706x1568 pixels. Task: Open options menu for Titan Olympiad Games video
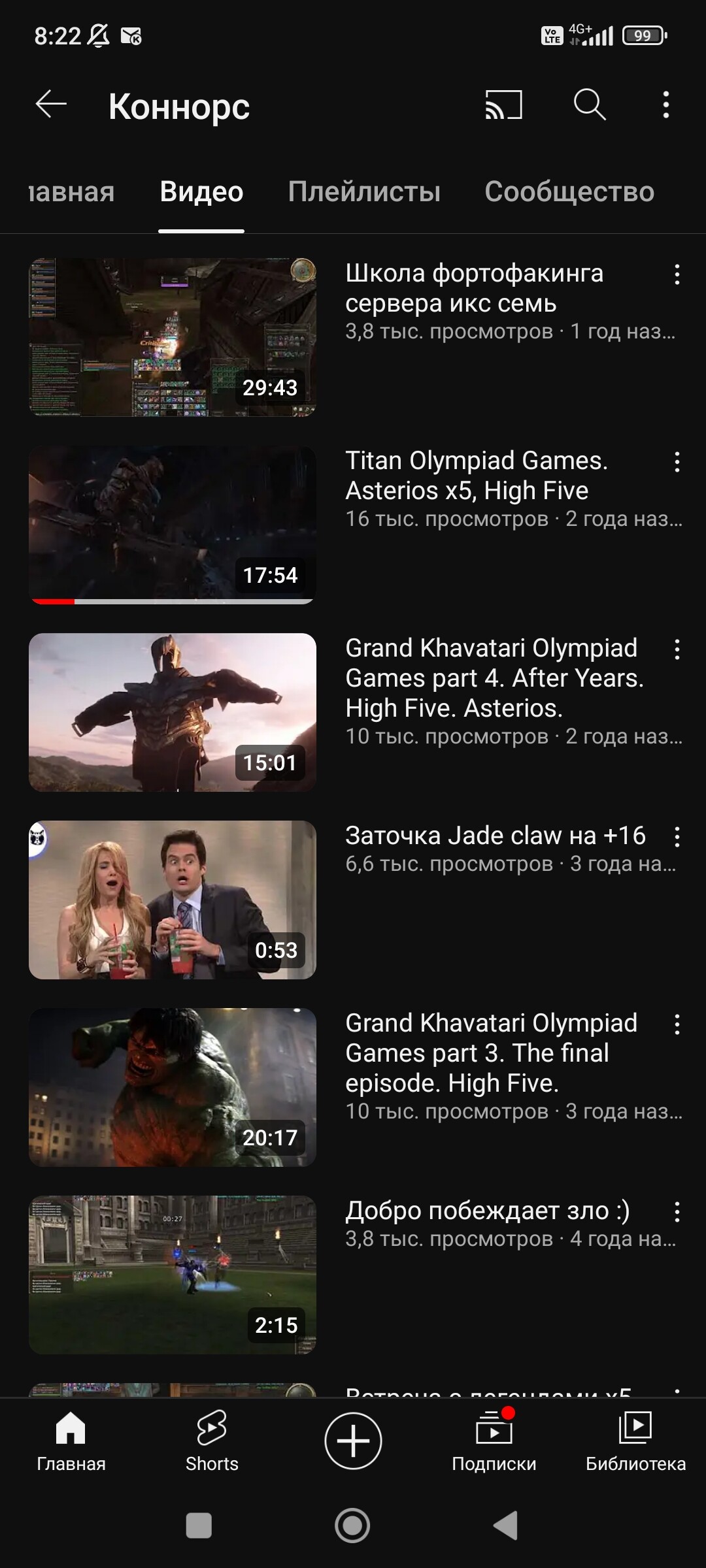(x=677, y=462)
